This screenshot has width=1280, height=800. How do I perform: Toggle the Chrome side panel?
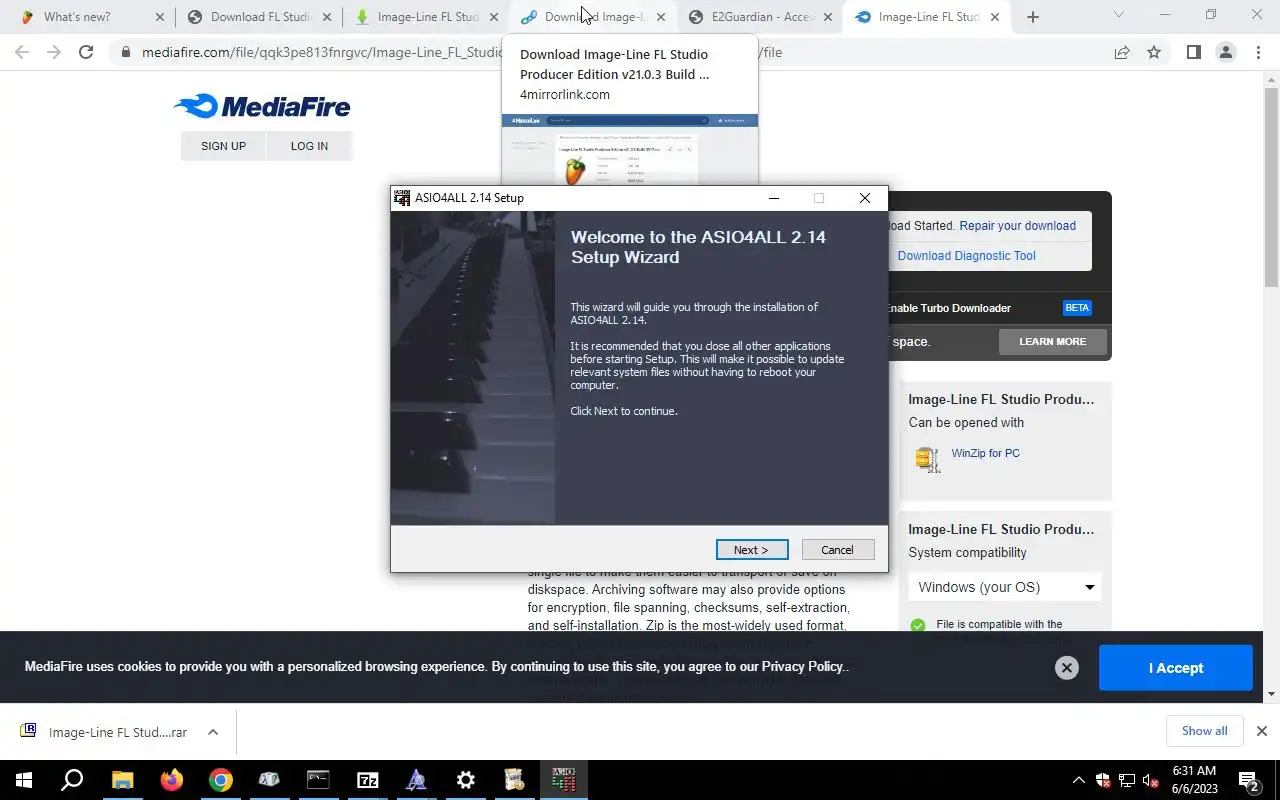(x=1193, y=52)
